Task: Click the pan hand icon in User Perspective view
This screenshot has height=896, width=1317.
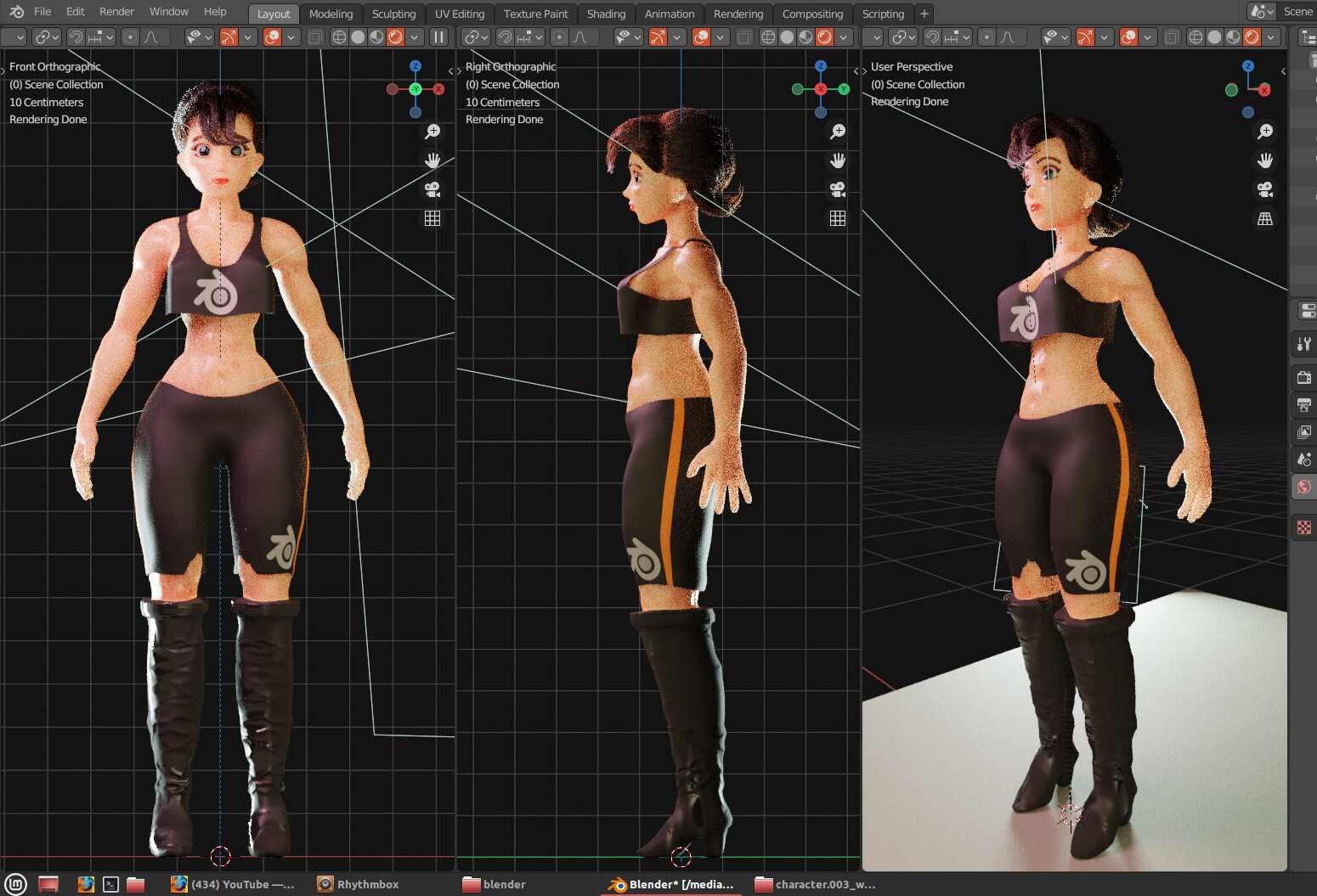Action: [1265, 161]
